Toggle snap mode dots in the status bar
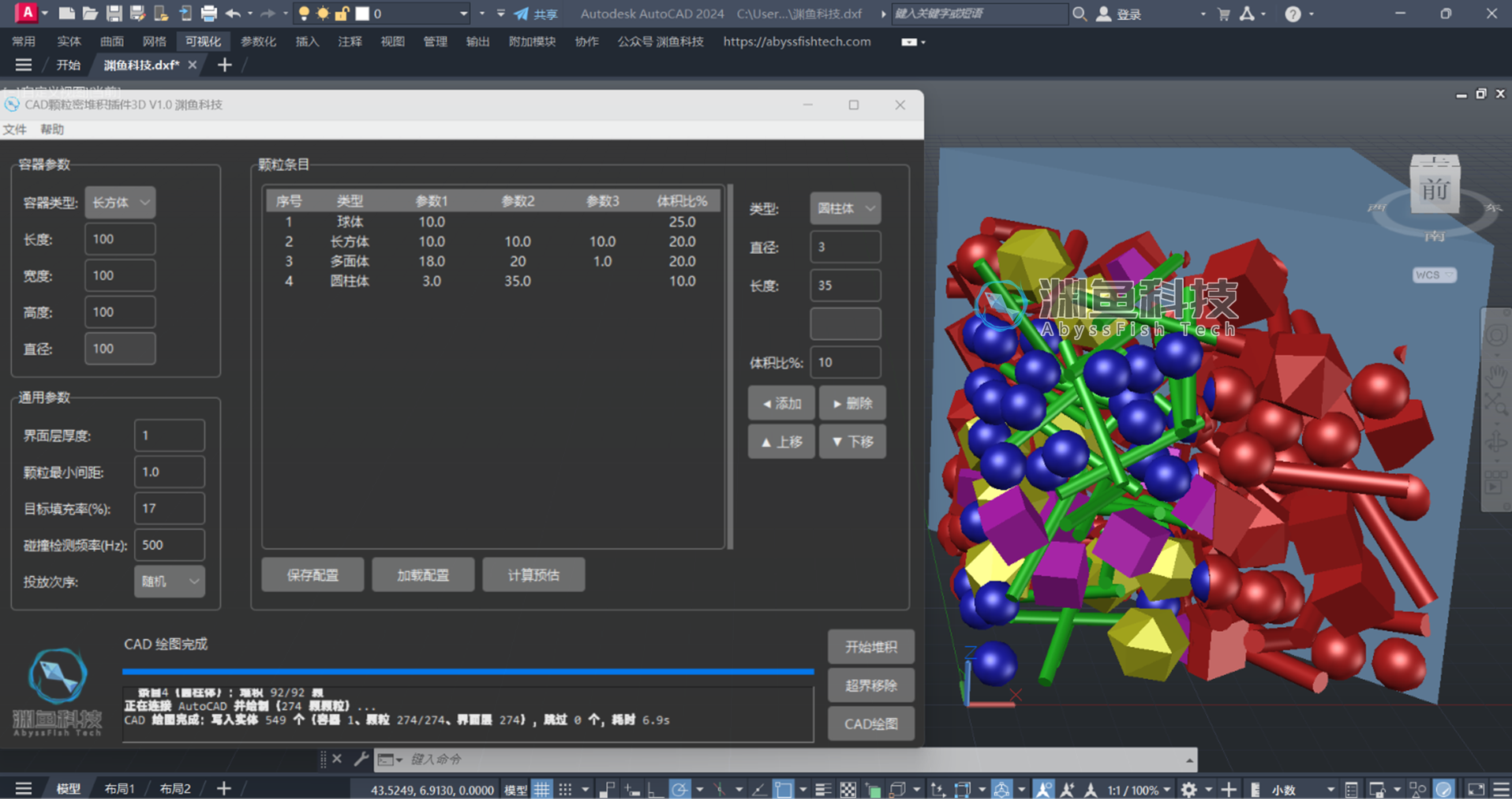 [x=565, y=789]
